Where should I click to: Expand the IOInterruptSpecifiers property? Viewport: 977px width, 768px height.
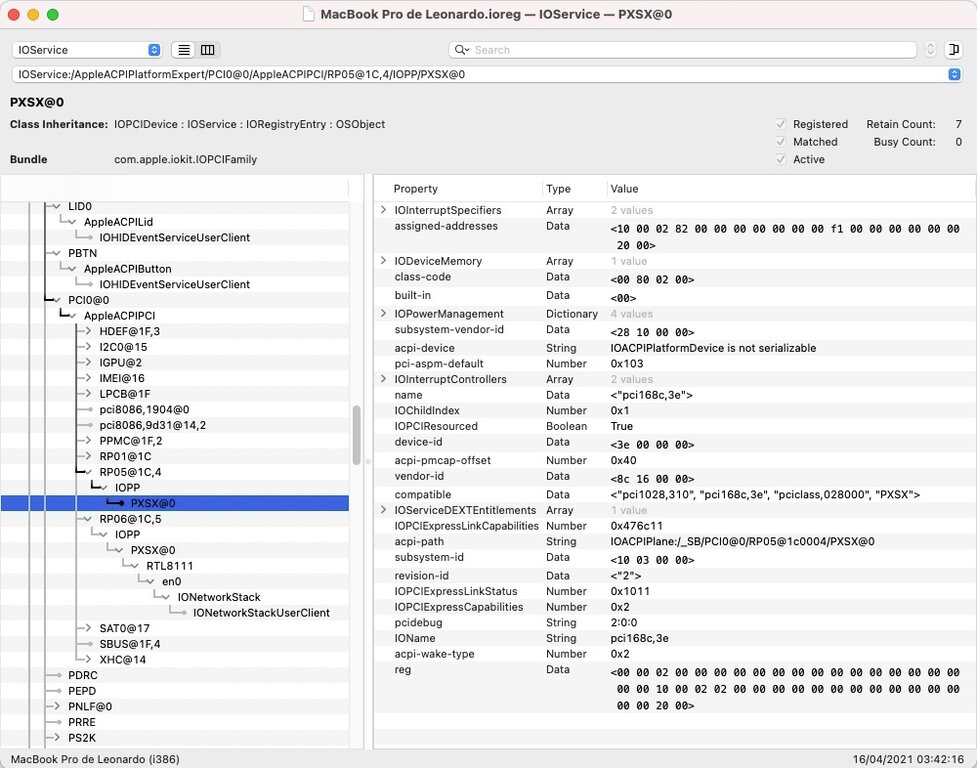(x=383, y=210)
